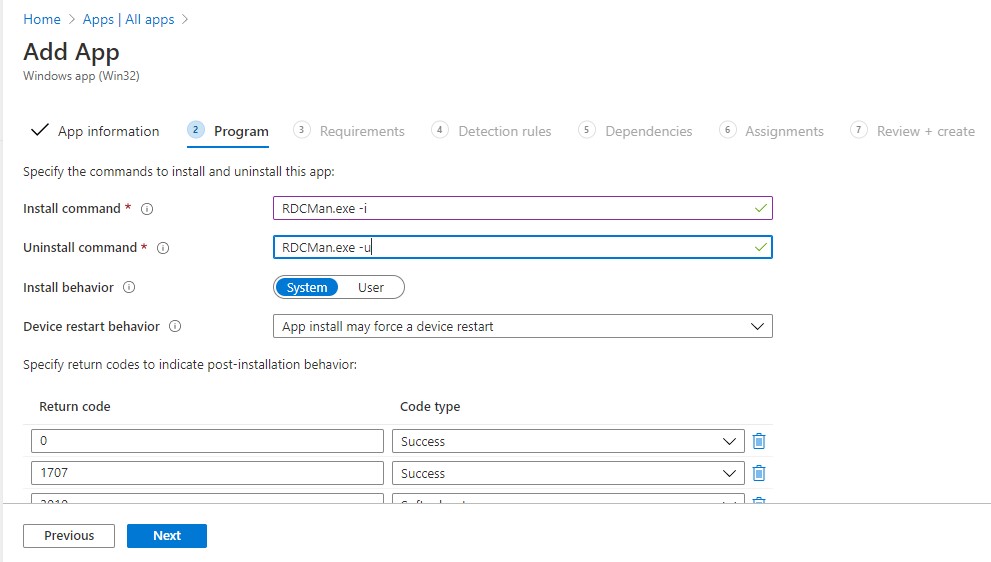Screen dimensions: 991x562
Task: Delete the return code 0 row
Action: point(759,441)
